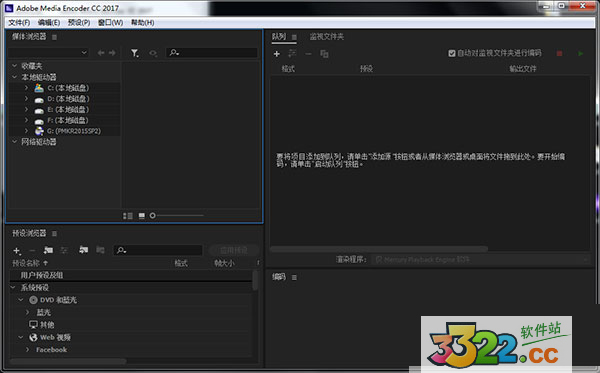The width and height of the screenshot is (600, 373).
Task: Switch to the 队列 queue tab
Action: [x=279, y=37]
